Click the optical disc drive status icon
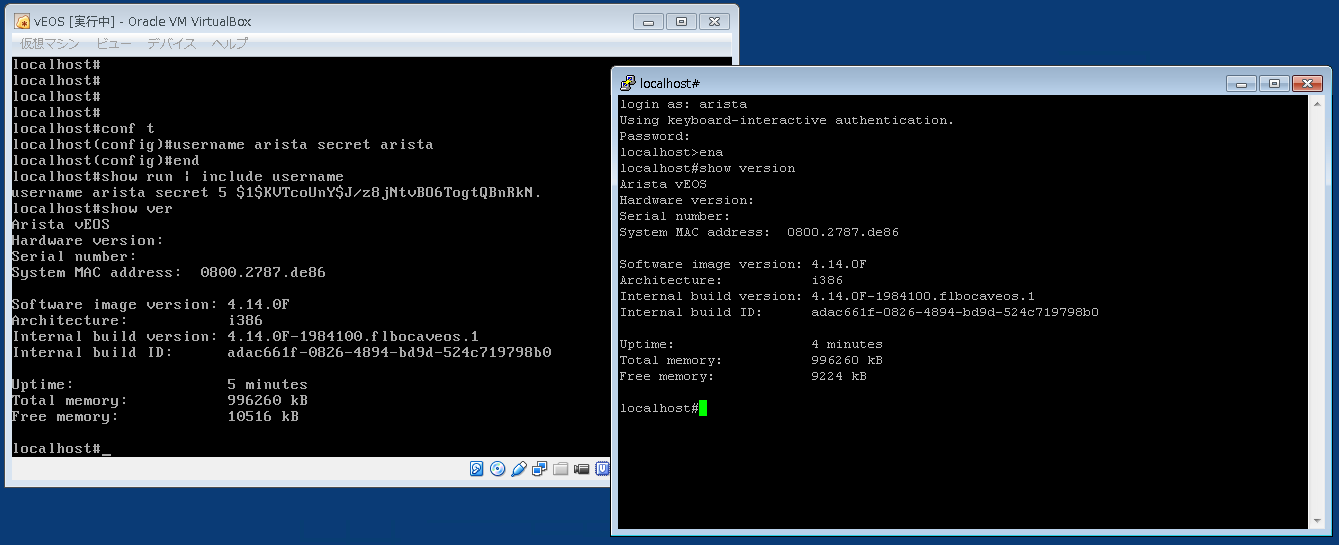Viewport: 1339px width, 545px height. click(x=497, y=468)
